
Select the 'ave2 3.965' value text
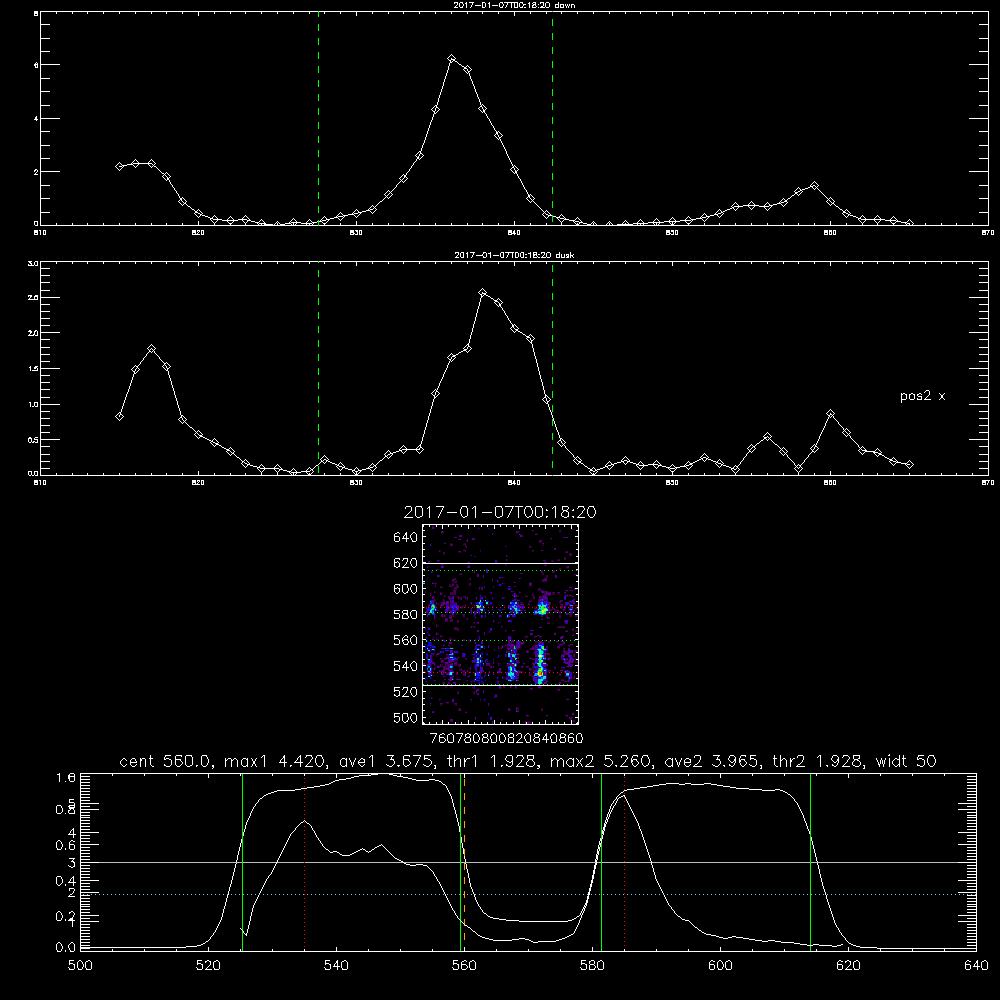(712, 761)
